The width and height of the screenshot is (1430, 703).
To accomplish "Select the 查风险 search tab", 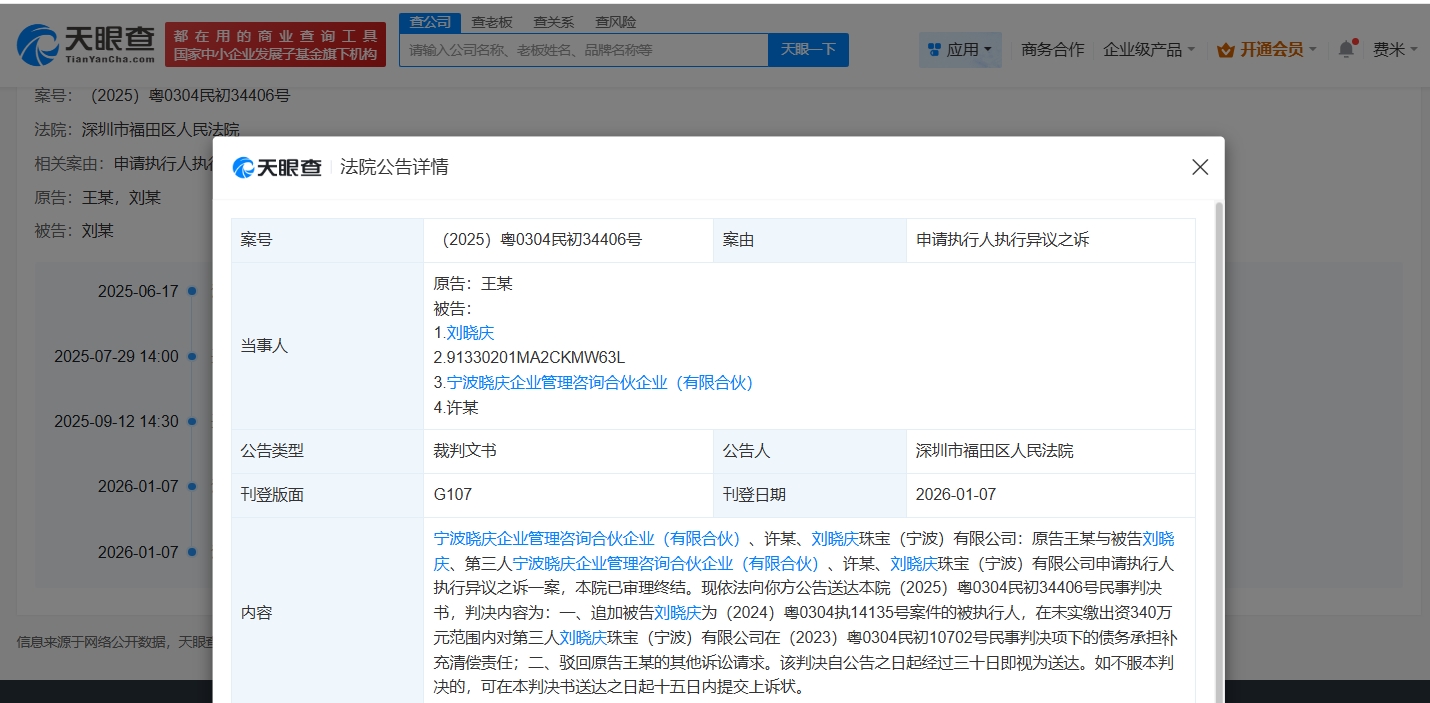I will coord(615,22).
